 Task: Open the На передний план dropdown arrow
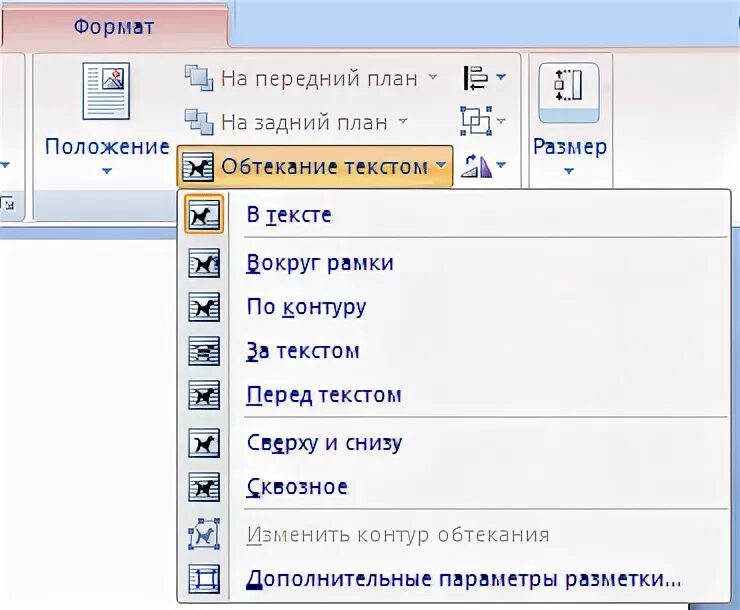click(x=432, y=76)
